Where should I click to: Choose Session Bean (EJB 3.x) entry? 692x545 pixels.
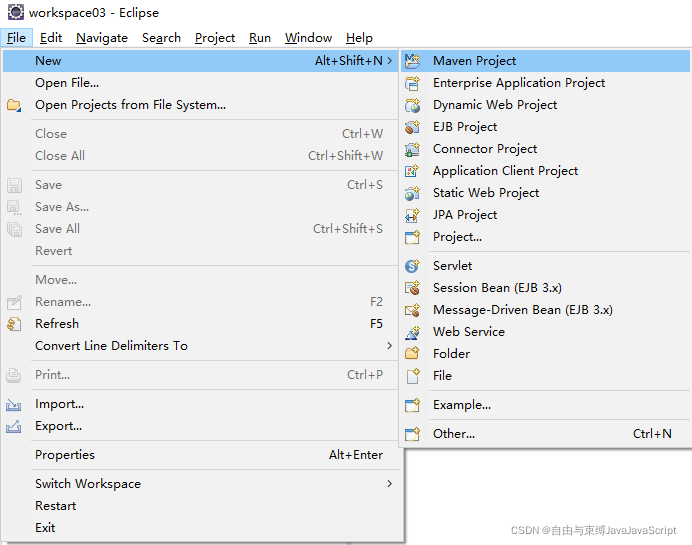pyautogui.click(x=545, y=288)
